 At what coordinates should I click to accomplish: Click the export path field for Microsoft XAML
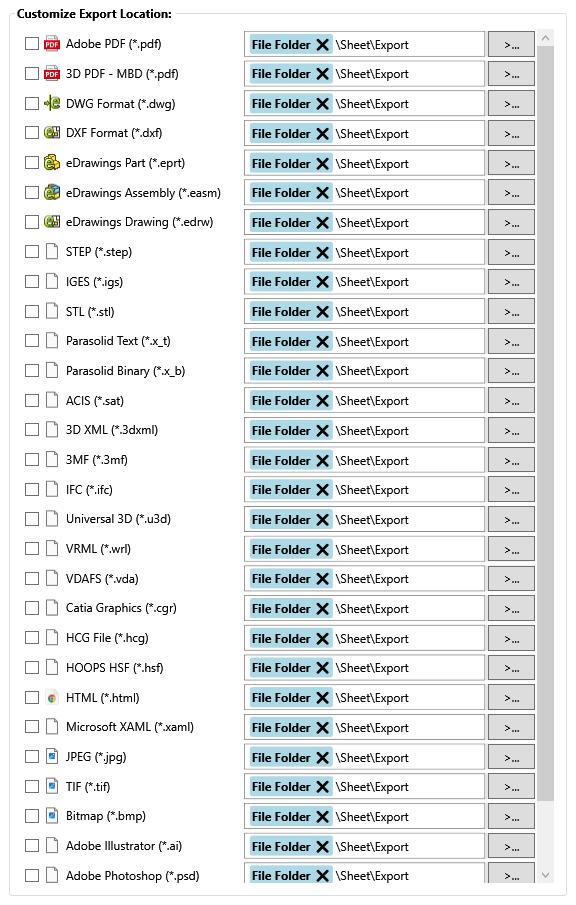364,727
